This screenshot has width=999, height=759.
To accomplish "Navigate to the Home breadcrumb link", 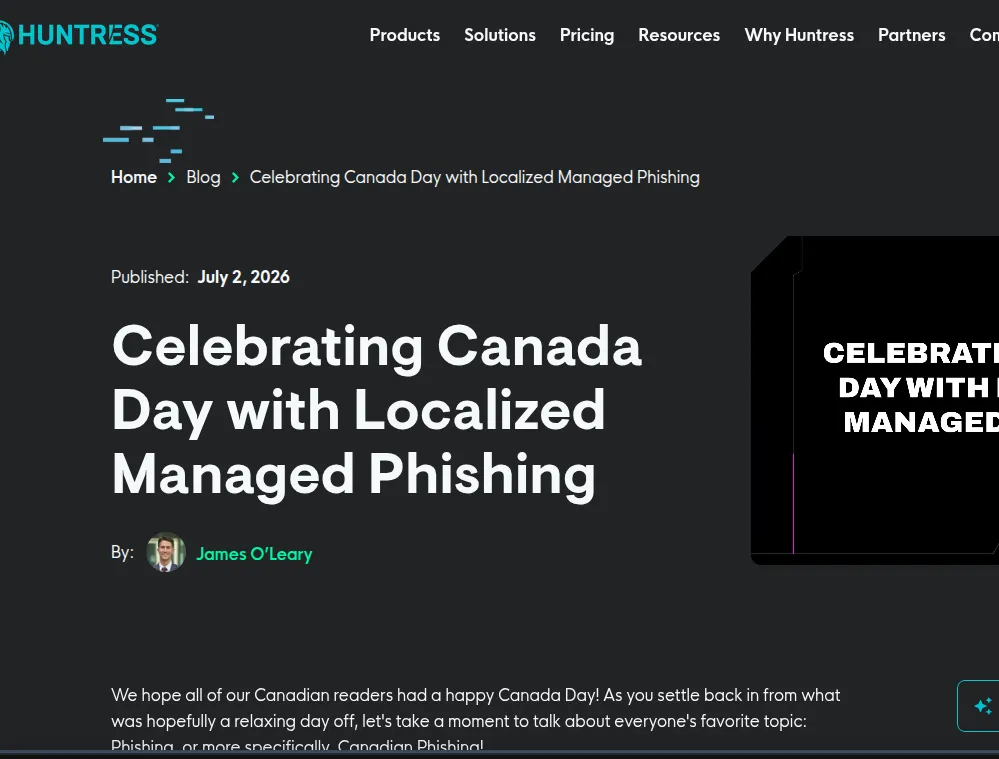I will (x=134, y=177).
